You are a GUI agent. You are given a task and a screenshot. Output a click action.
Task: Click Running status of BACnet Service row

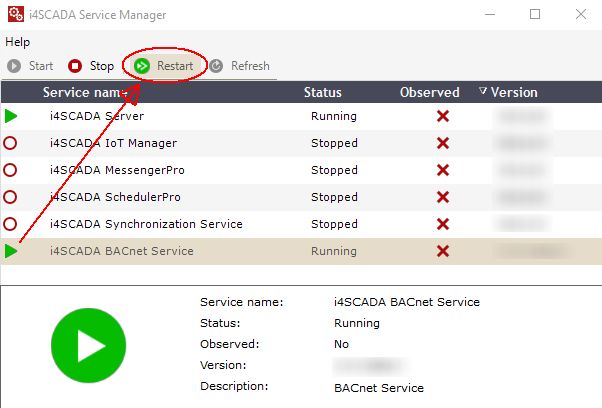[334, 251]
